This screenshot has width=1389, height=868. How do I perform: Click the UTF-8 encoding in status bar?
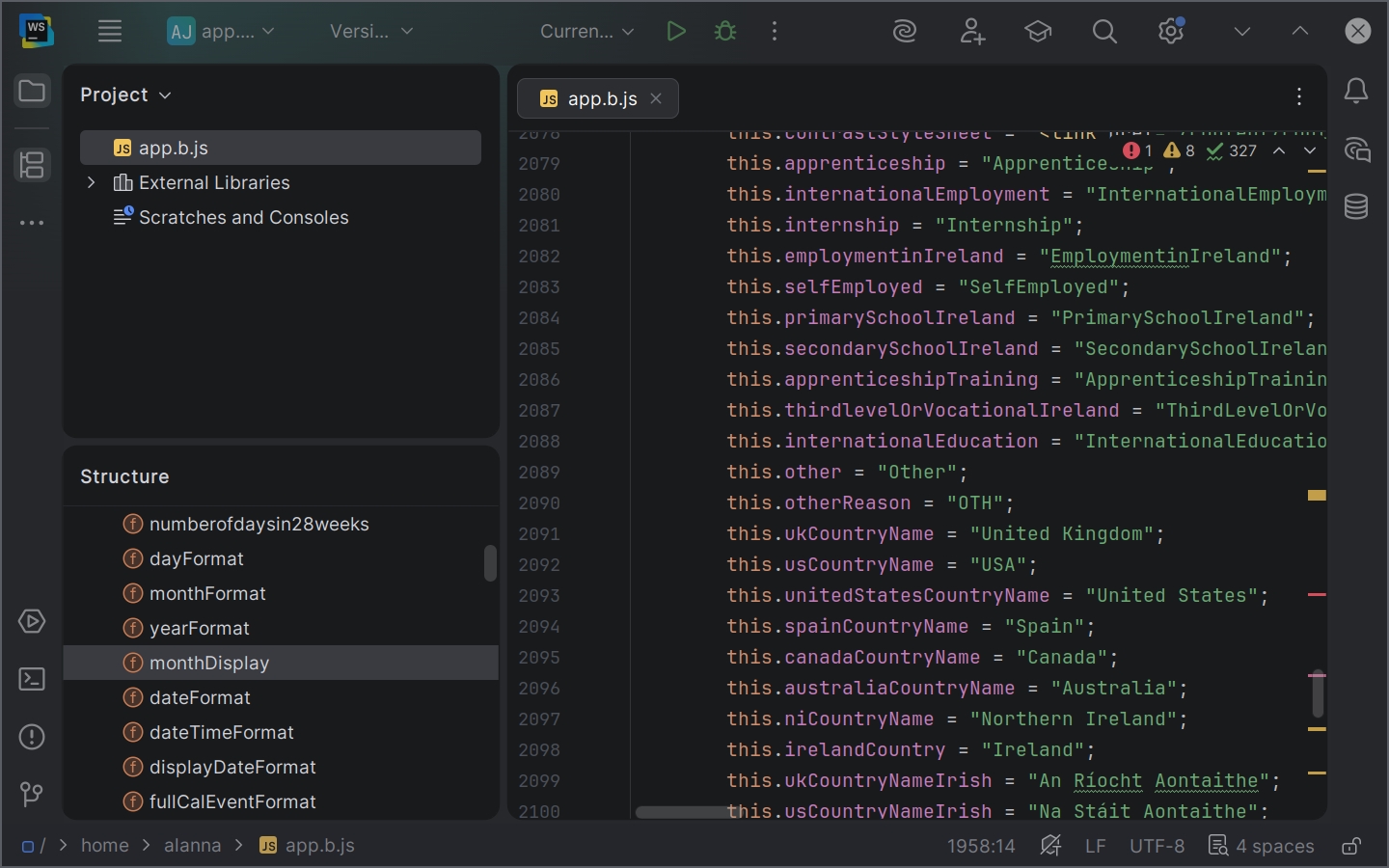pyautogui.click(x=1157, y=846)
